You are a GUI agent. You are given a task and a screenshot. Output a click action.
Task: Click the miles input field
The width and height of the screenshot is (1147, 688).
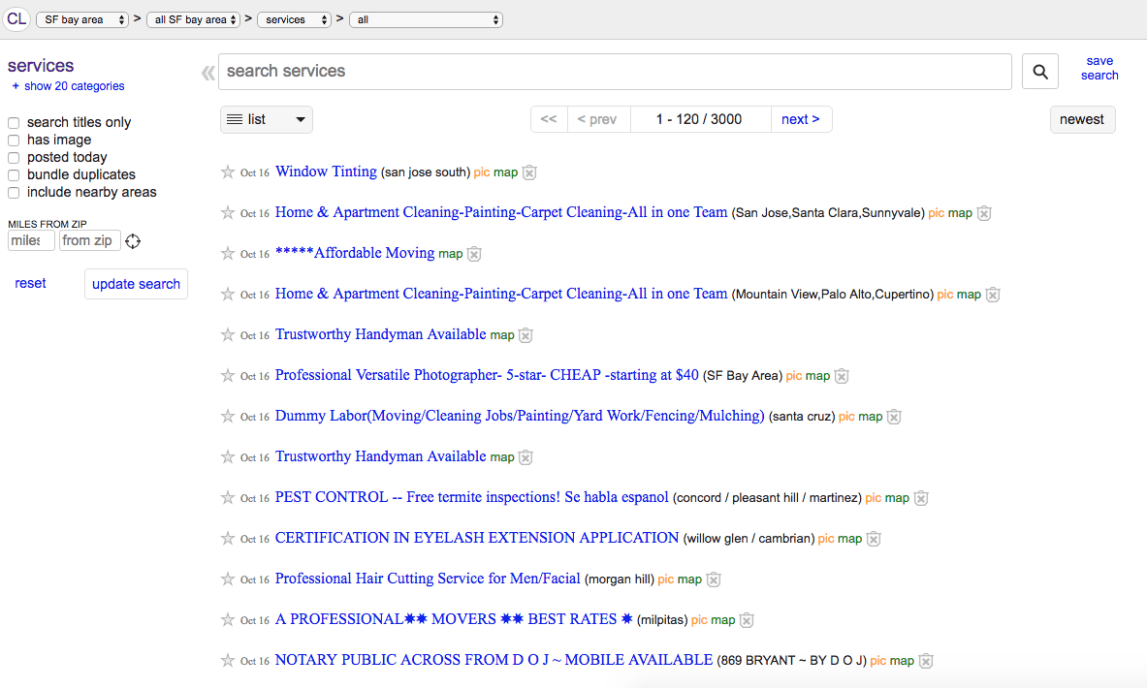point(31,241)
